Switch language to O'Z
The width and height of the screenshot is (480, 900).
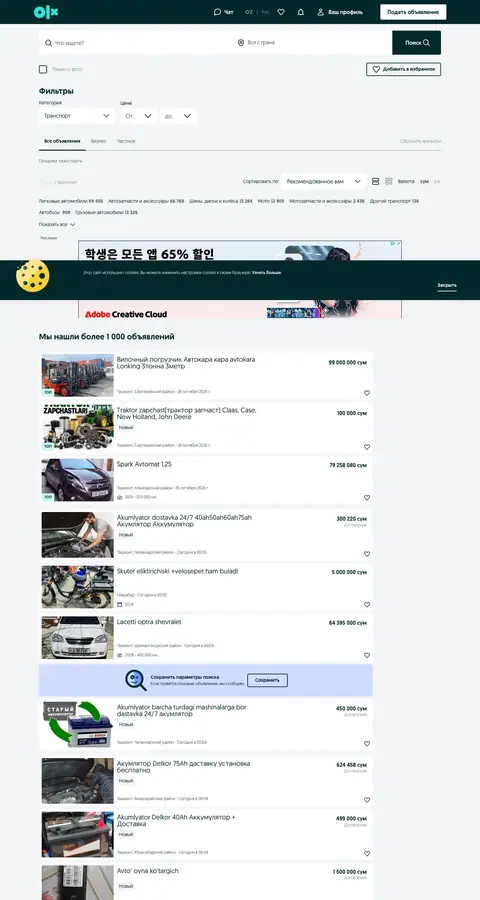[x=249, y=12]
